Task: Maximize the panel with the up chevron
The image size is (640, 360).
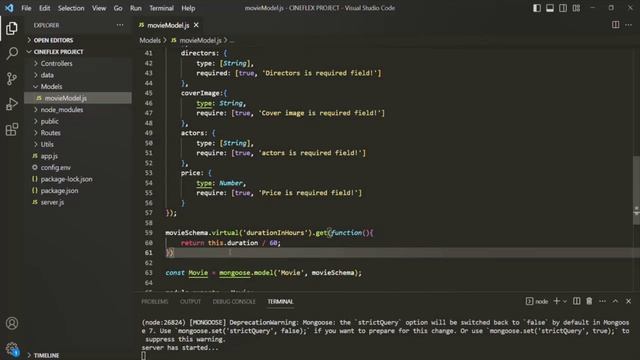Action: pos(616,301)
